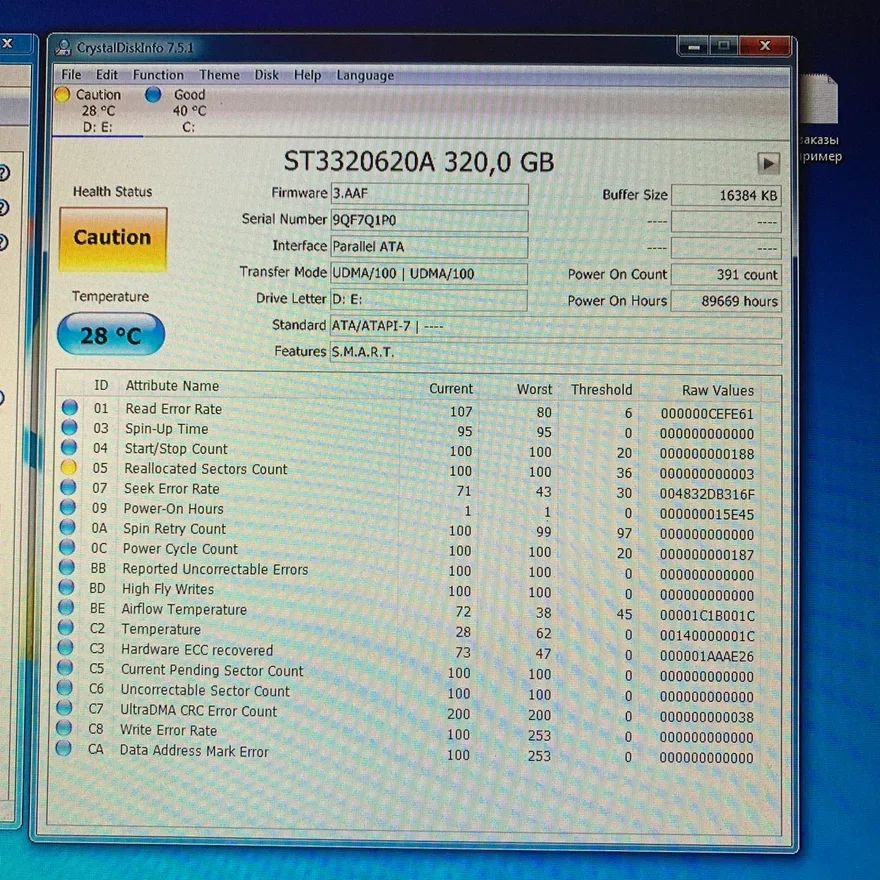Select raw value 000000000038
This screenshot has height=880, width=880.
(707, 717)
